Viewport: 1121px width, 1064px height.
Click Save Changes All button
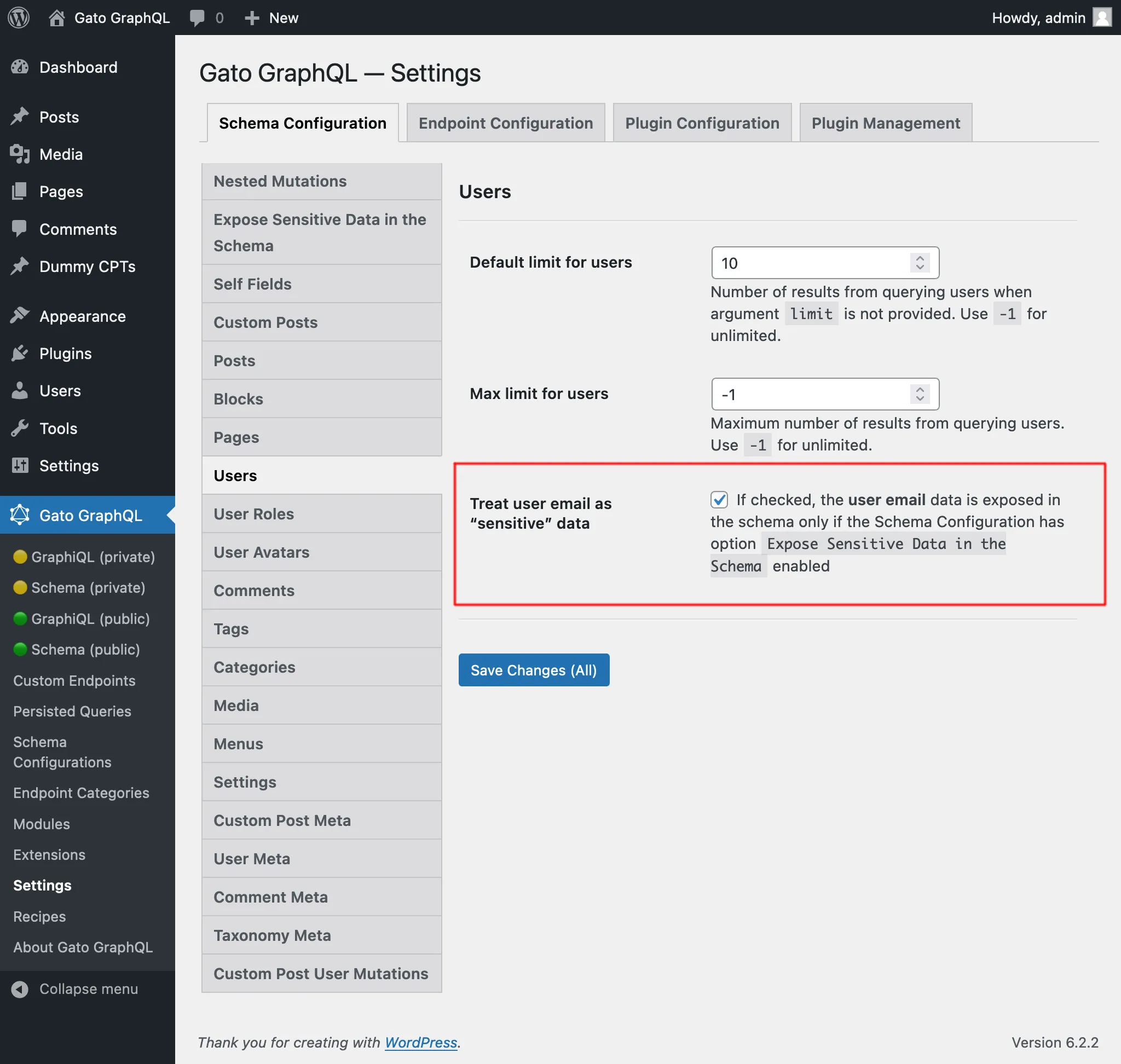pos(534,670)
